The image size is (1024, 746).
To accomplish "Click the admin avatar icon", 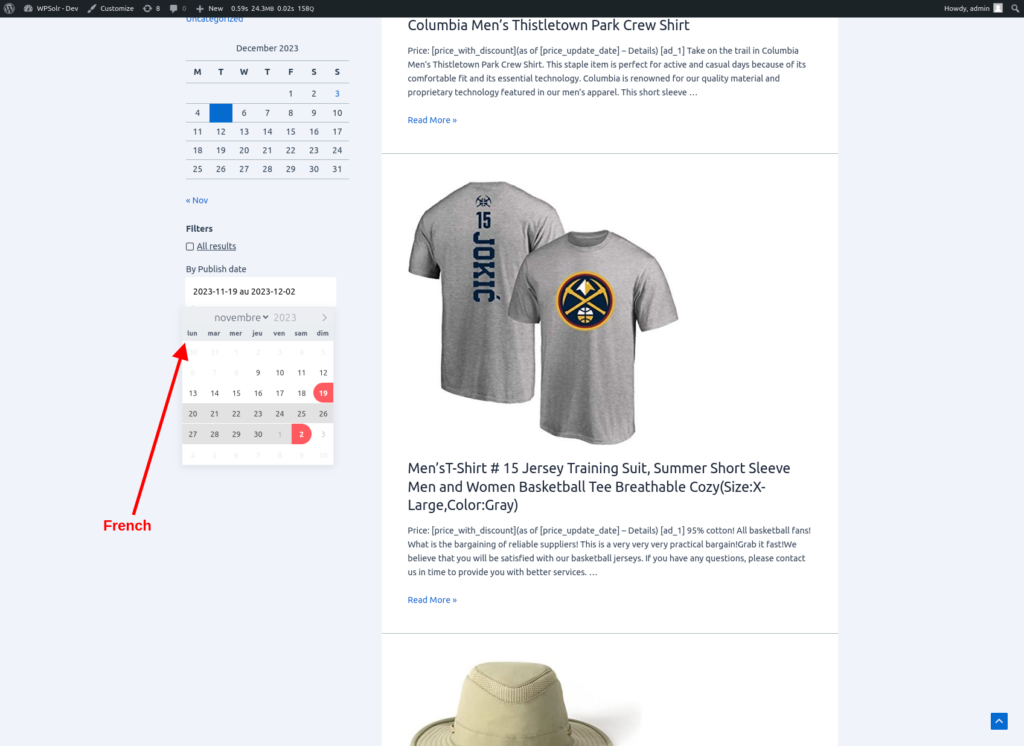I will tap(998, 8).
